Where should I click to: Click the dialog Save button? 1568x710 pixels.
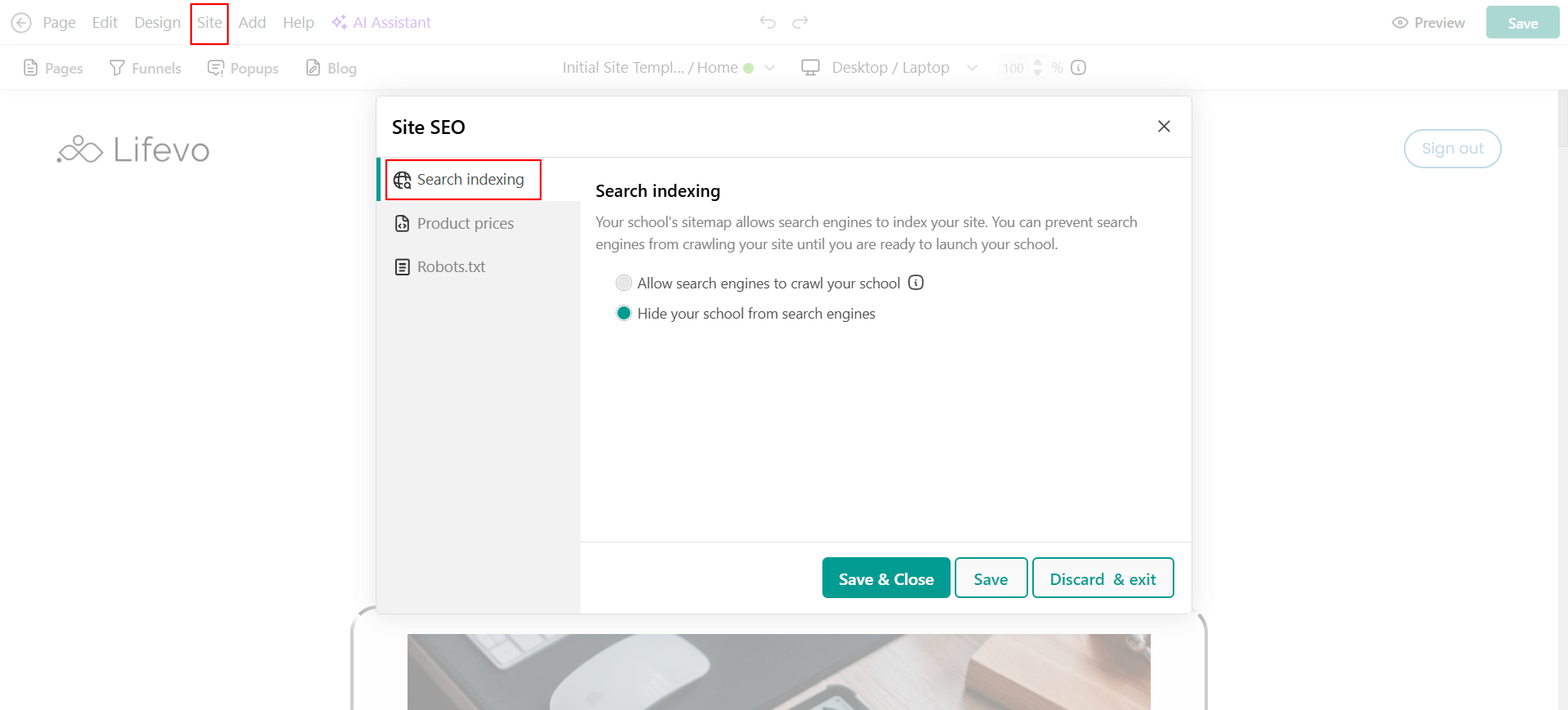[991, 578]
